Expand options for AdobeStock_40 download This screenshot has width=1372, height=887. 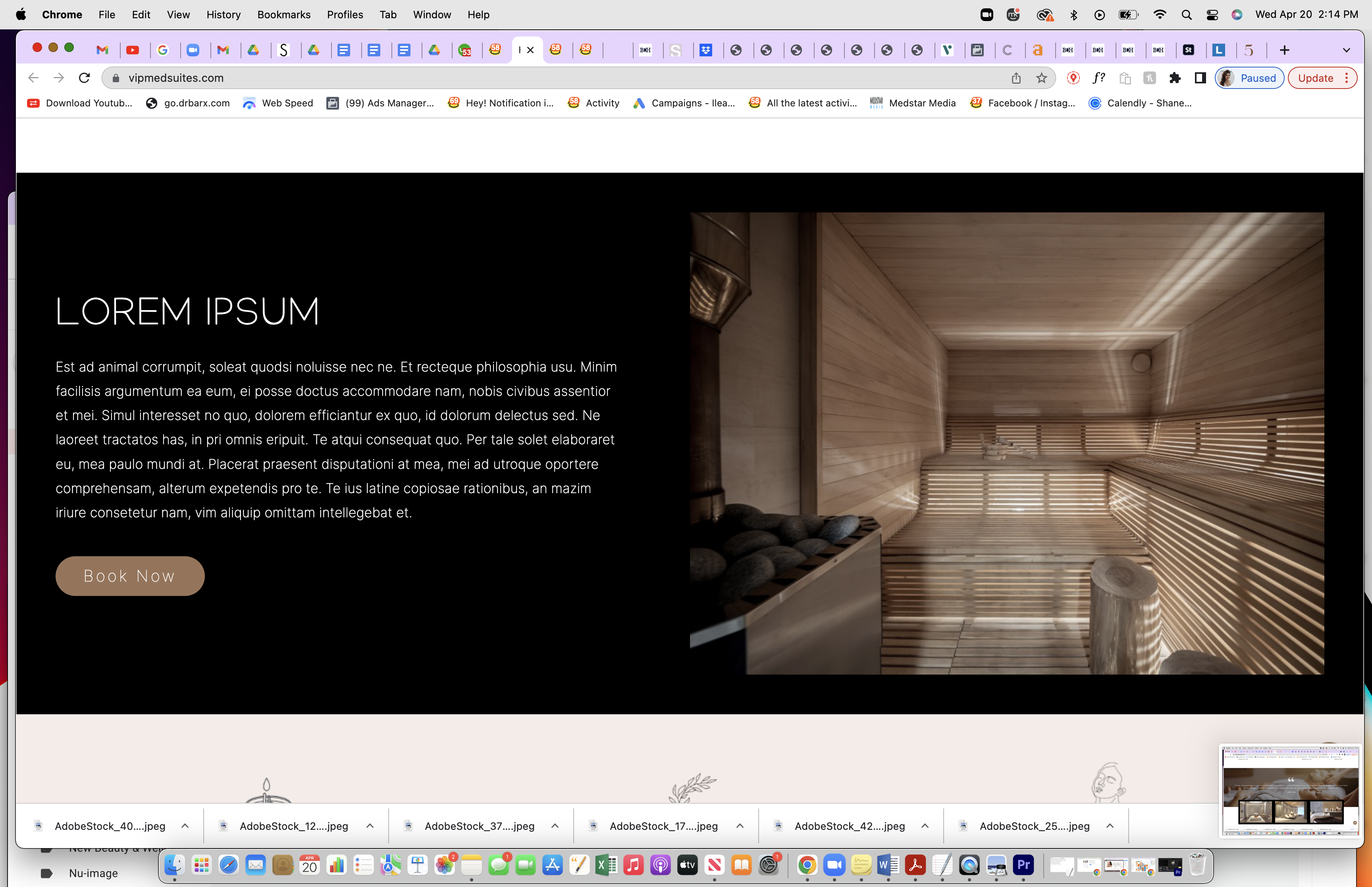(x=185, y=826)
